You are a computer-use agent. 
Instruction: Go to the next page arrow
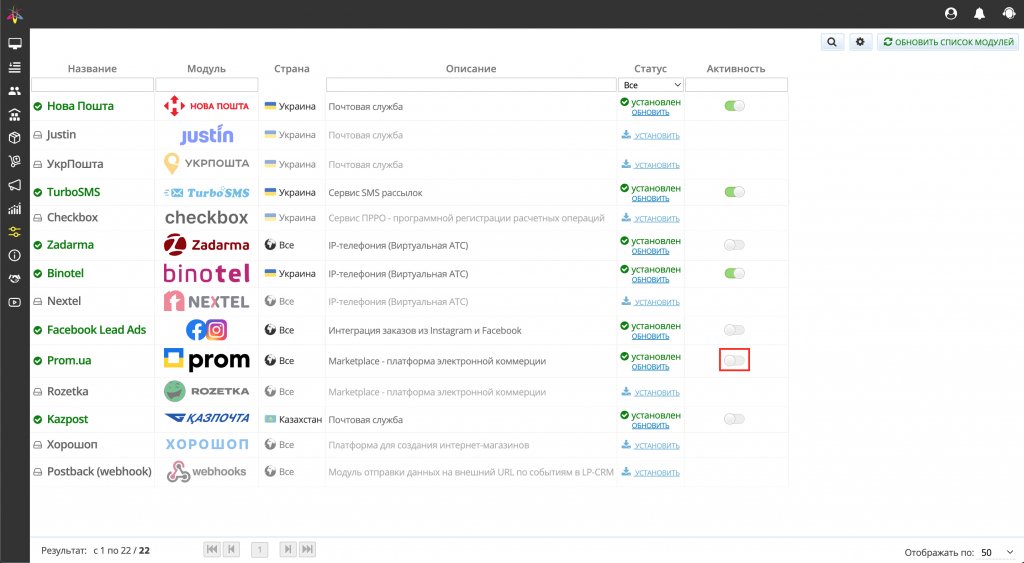coord(287,549)
